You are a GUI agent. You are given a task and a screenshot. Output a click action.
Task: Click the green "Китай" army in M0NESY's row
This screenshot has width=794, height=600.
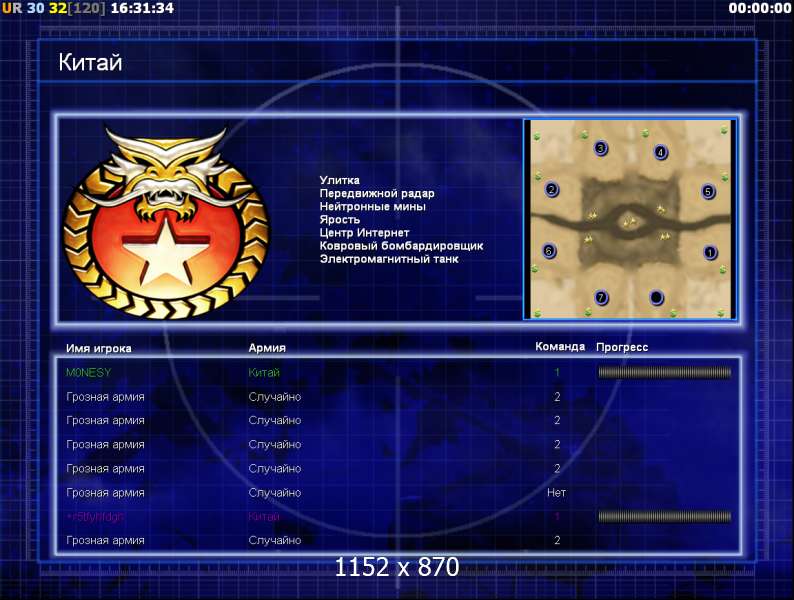click(264, 373)
